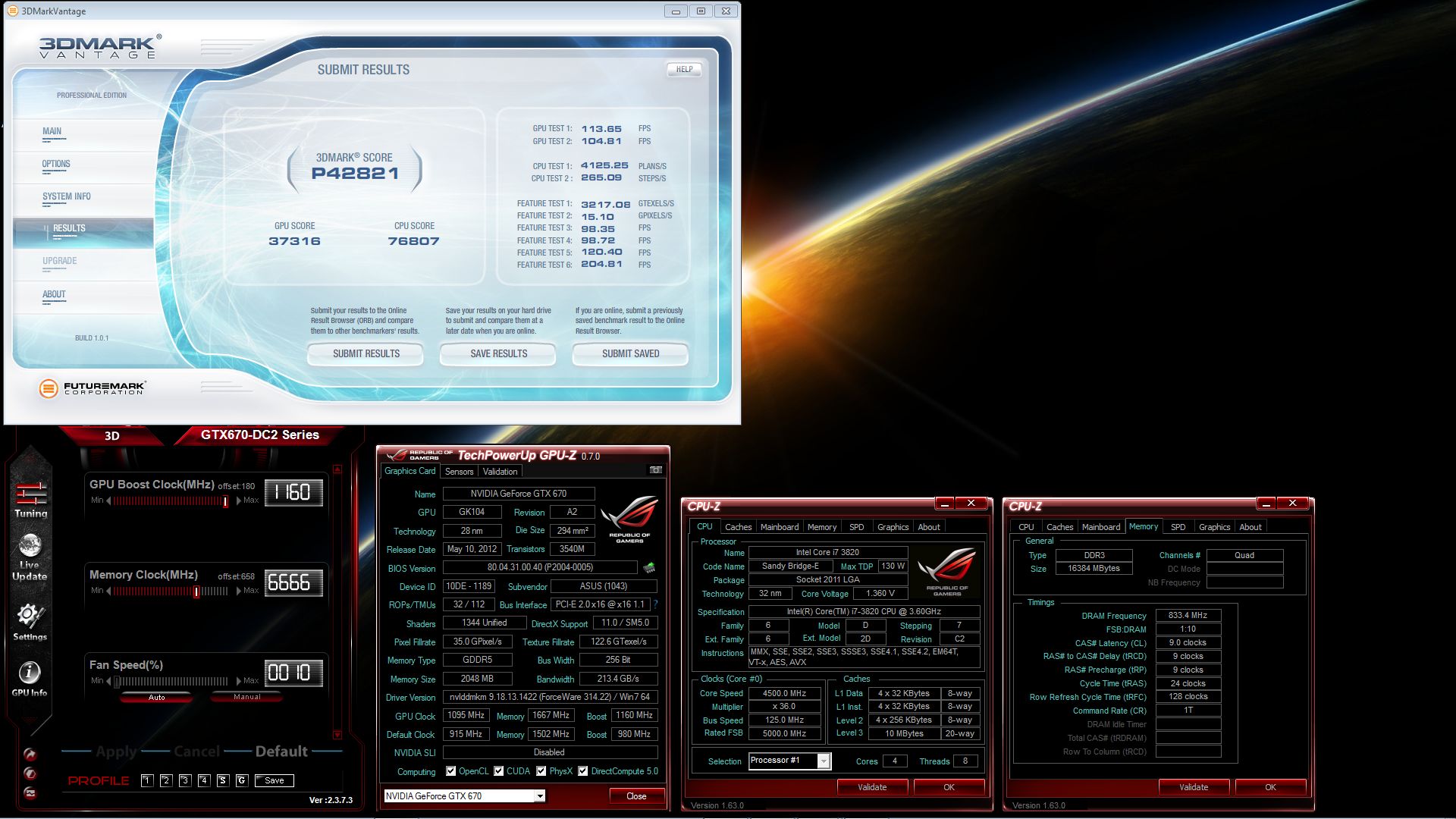The width and height of the screenshot is (1456, 819).
Task: Click the Fan Speed slider handle
Action: [x=117, y=682]
